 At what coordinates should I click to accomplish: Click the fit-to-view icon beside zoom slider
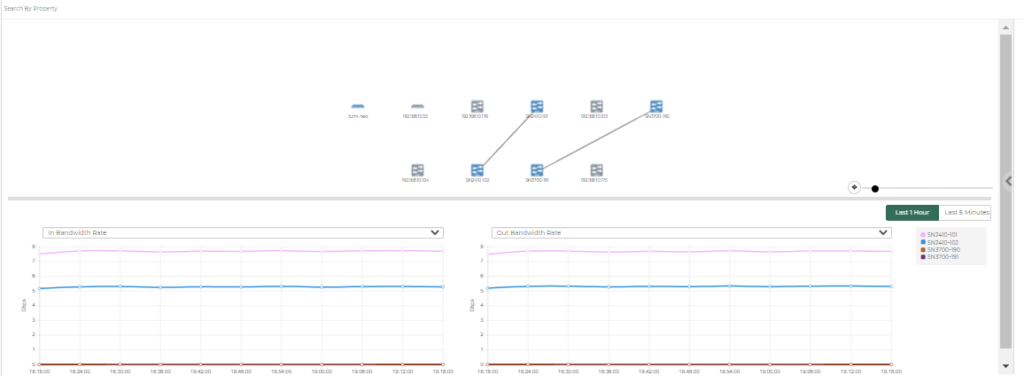854,188
